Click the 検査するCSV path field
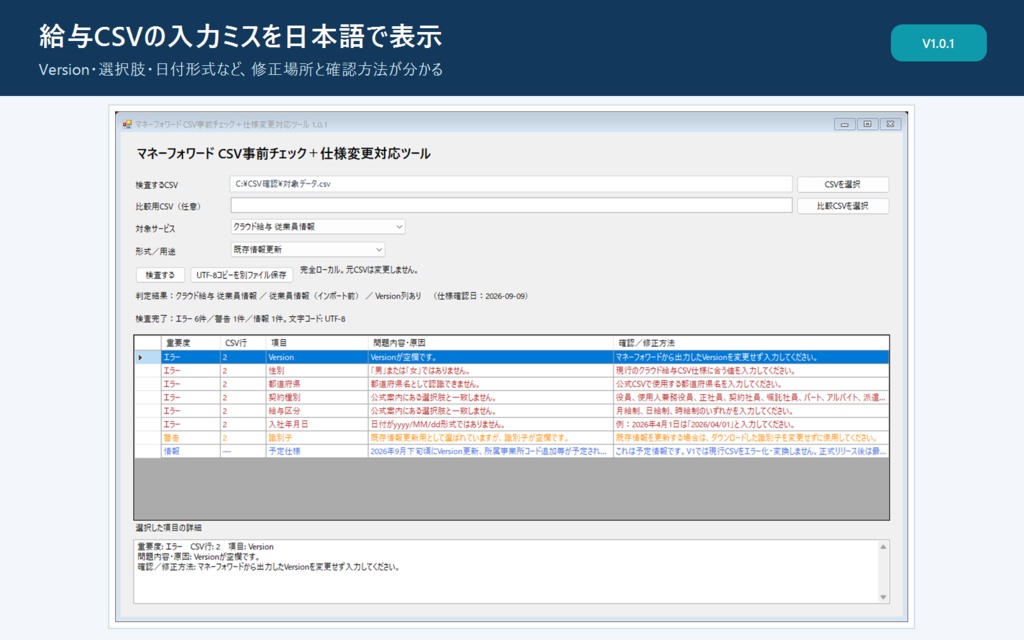This screenshot has height=640, width=1024. click(x=511, y=184)
